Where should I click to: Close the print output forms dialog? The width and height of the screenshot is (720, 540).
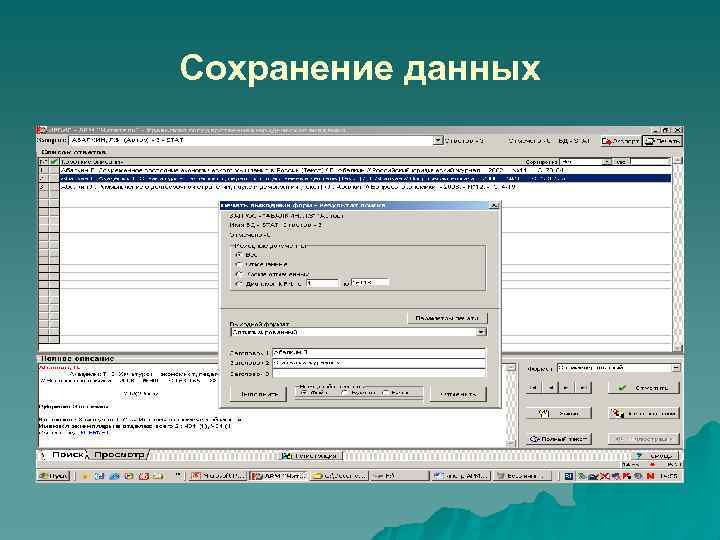pos(494,205)
